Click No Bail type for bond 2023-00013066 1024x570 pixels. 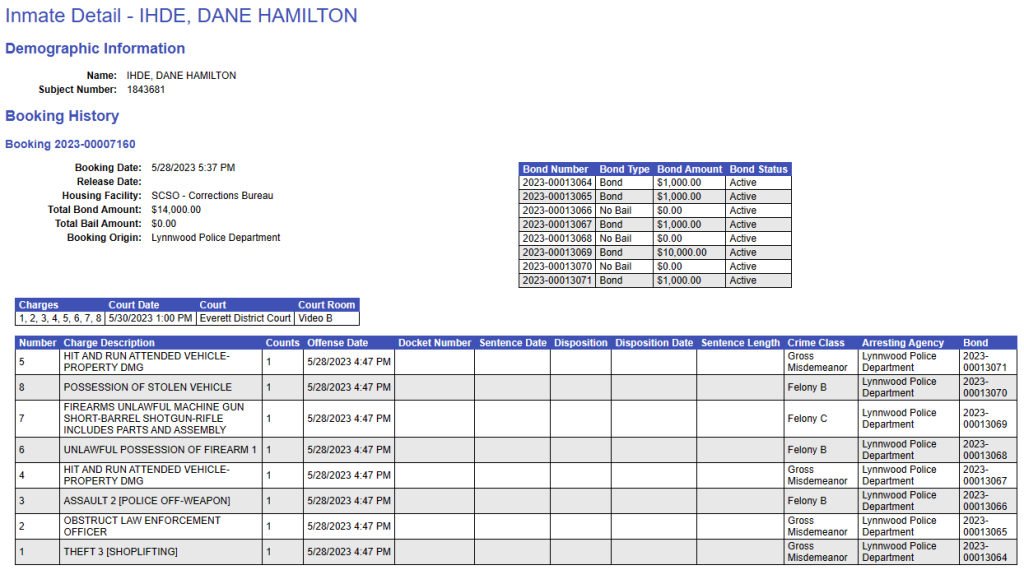point(624,211)
